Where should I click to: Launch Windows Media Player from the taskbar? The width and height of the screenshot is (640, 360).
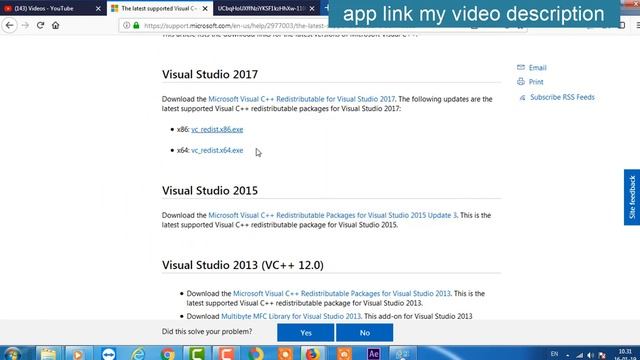(78, 353)
